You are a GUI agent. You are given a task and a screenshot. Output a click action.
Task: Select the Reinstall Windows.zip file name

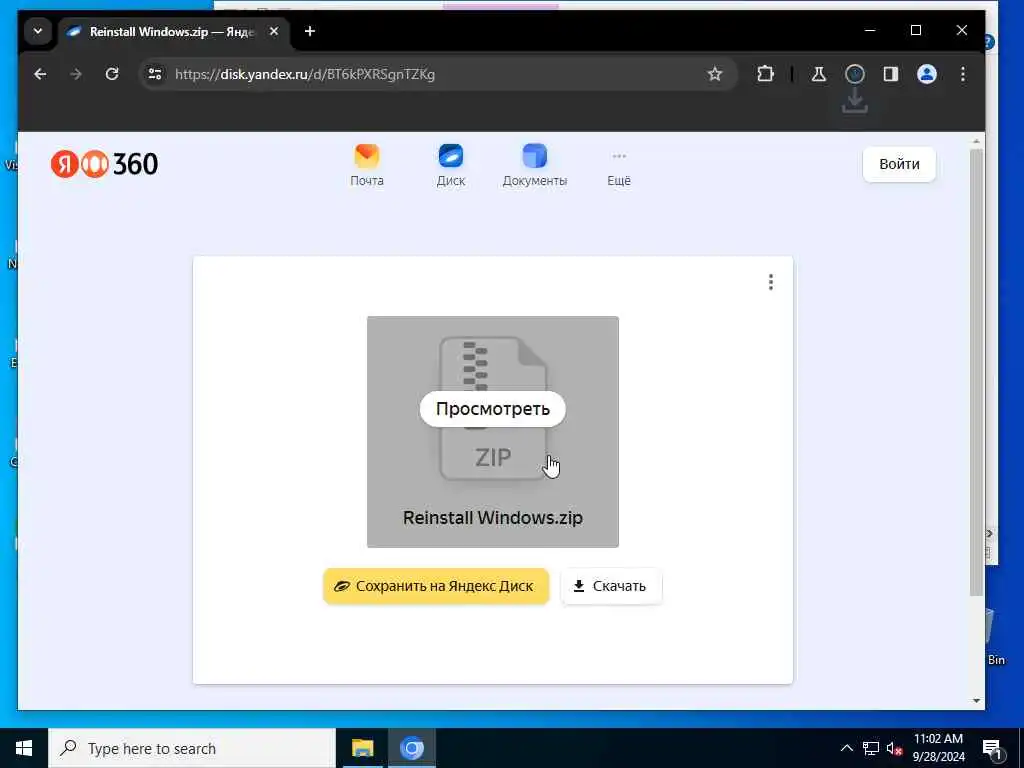click(x=492, y=517)
